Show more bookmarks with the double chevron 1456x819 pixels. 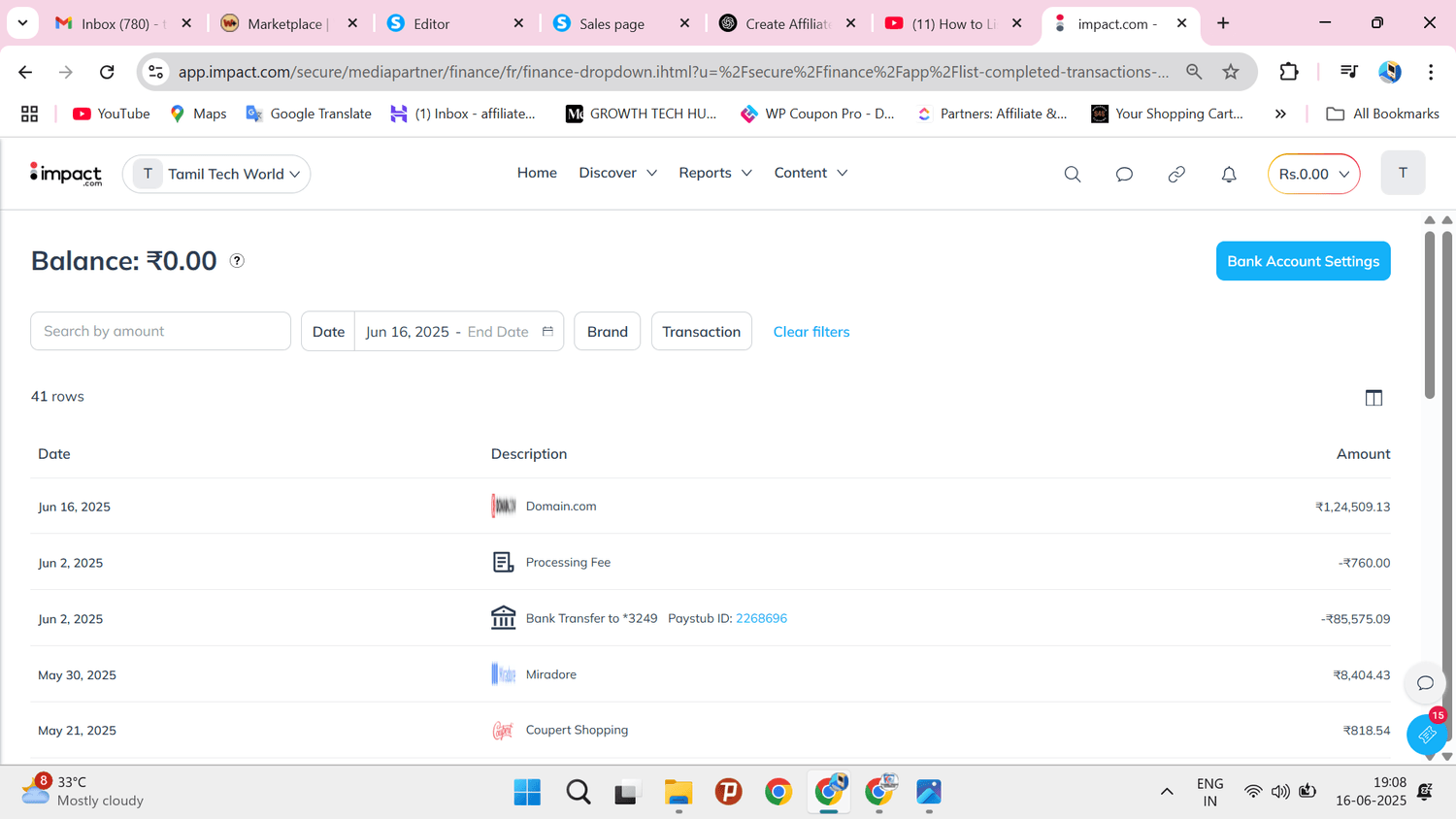point(1280,114)
